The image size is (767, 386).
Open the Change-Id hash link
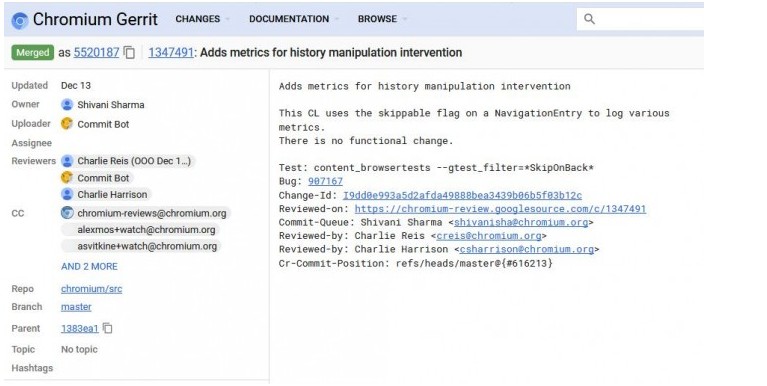(462, 195)
